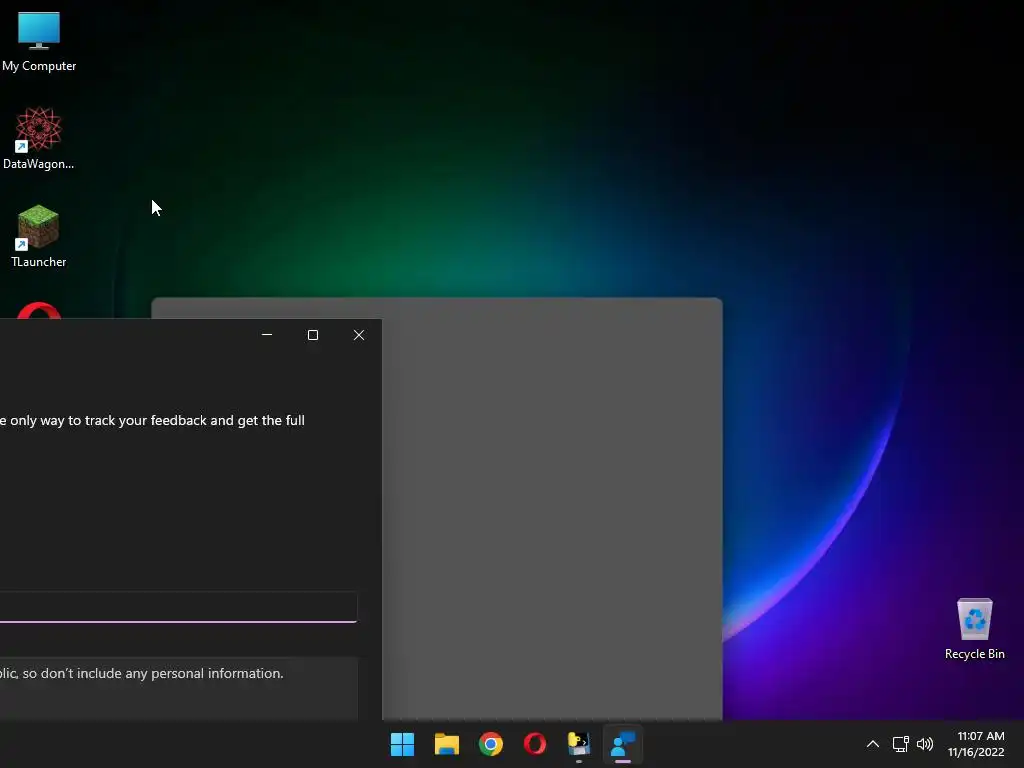The image size is (1024, 768).
Task: Open File Explorer from the taskbar
Action: pyautogui.click(x=447, y=744)
